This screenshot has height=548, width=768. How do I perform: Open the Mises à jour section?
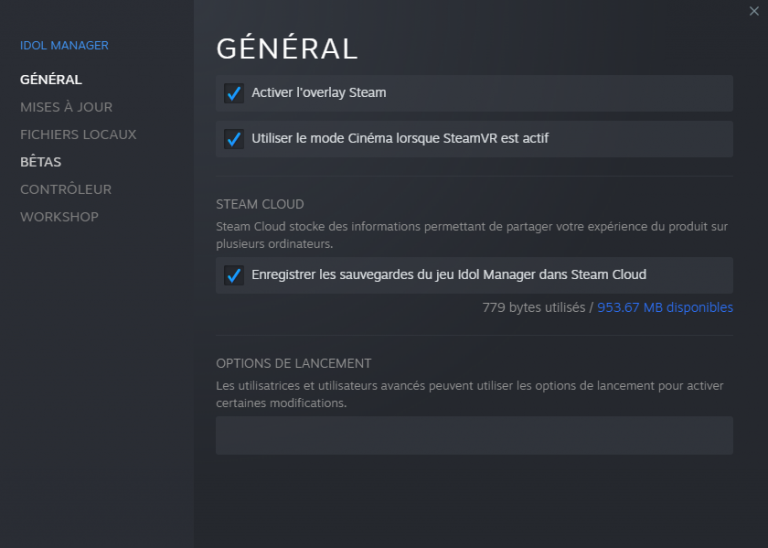[66, 107]
